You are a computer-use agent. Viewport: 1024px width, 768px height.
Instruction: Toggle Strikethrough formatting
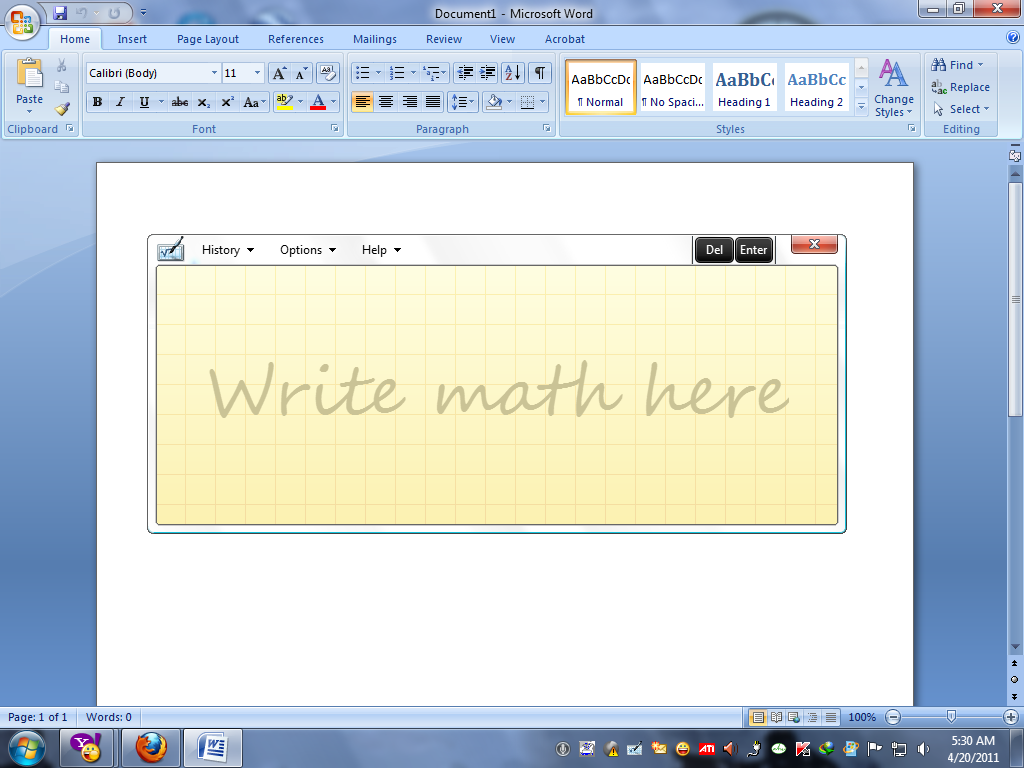pos(180,102)
